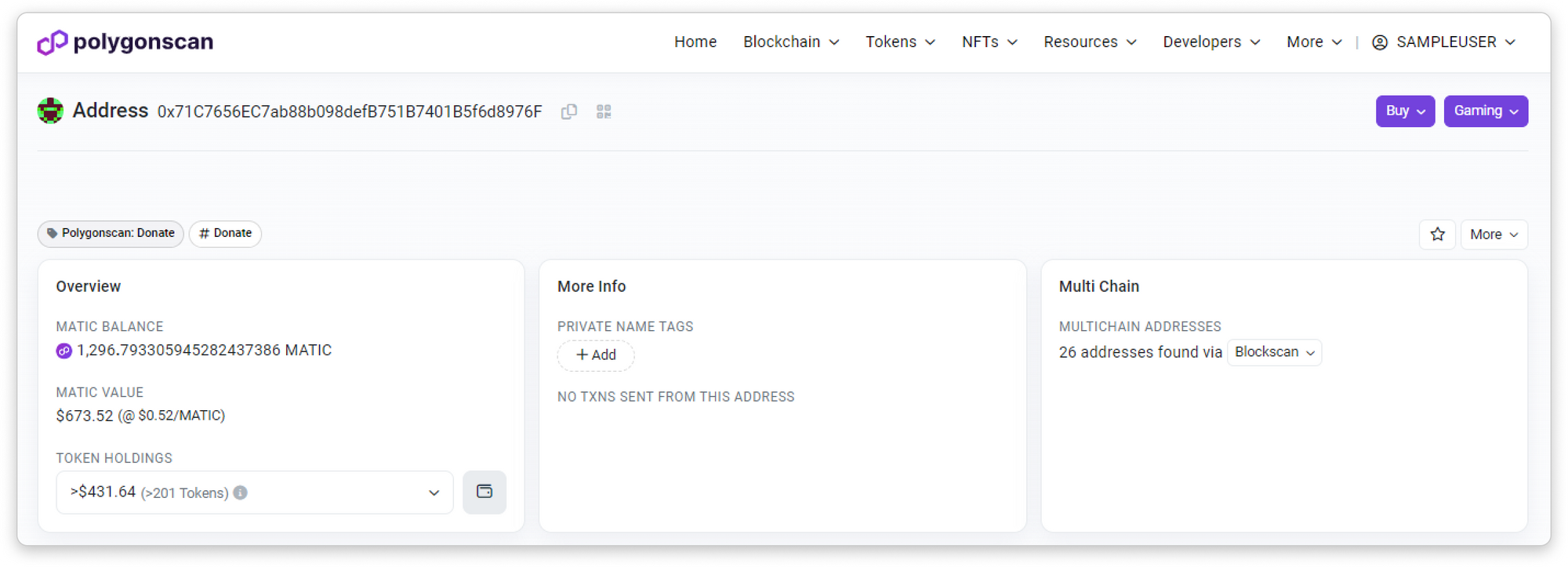Copy the address to clipboard
The height and width of the screenshot is (567, 1568).
(569, 112)
